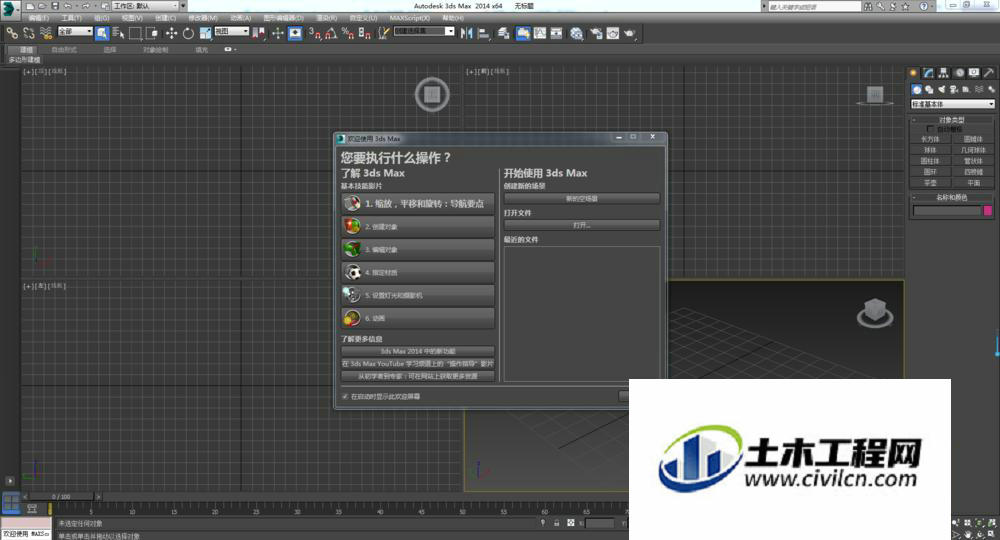
Task: Switch to the Modify panel tab
Action: click(928, 73)
